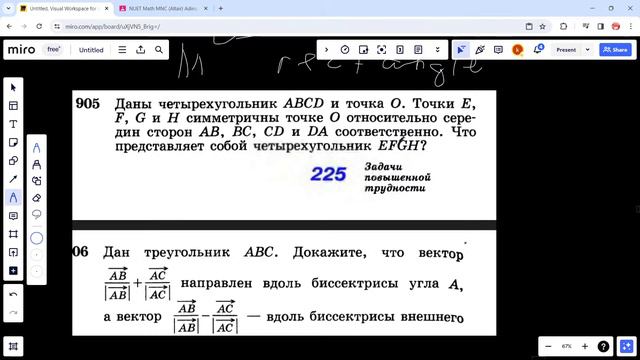Redo the last action
The height and width of the screenshot is (360, 640).
(13, 313)
